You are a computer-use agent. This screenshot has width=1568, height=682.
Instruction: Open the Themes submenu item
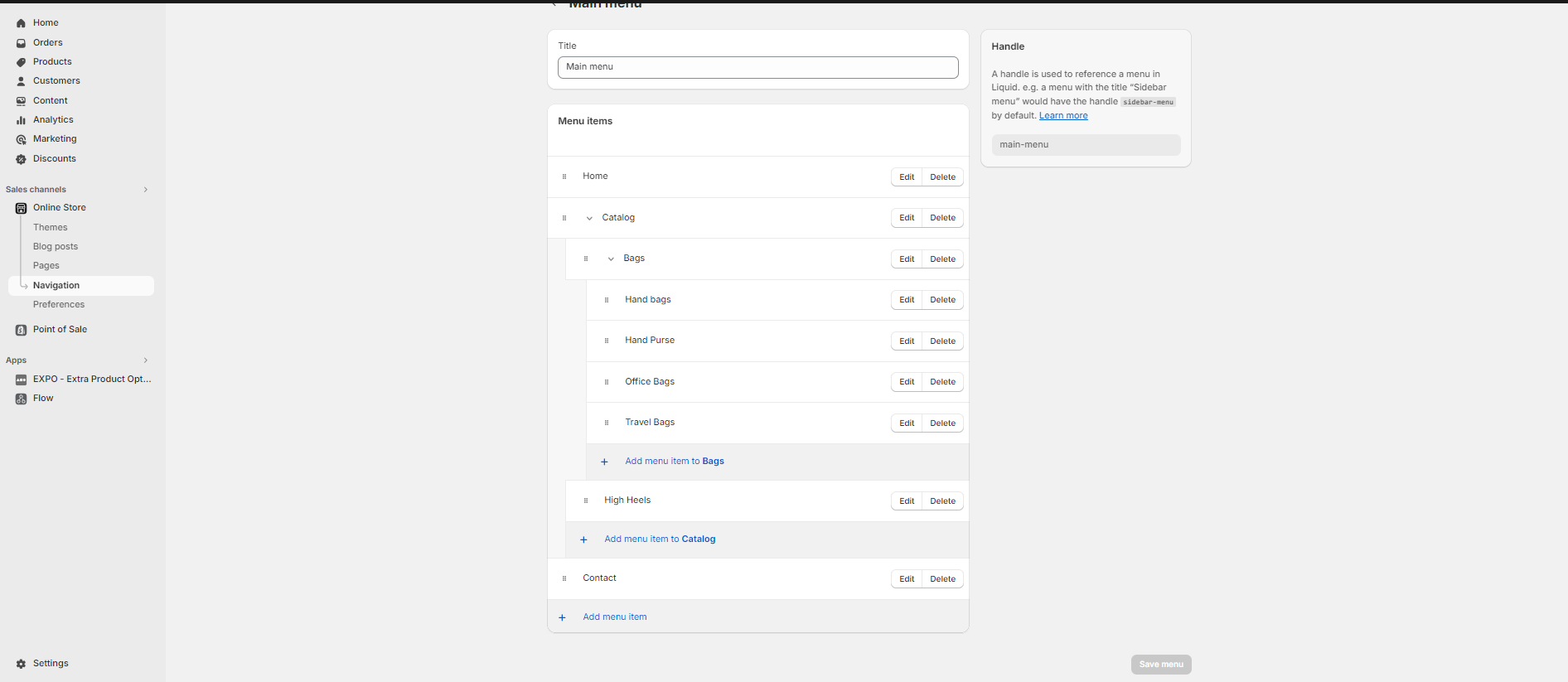[51, 227]
